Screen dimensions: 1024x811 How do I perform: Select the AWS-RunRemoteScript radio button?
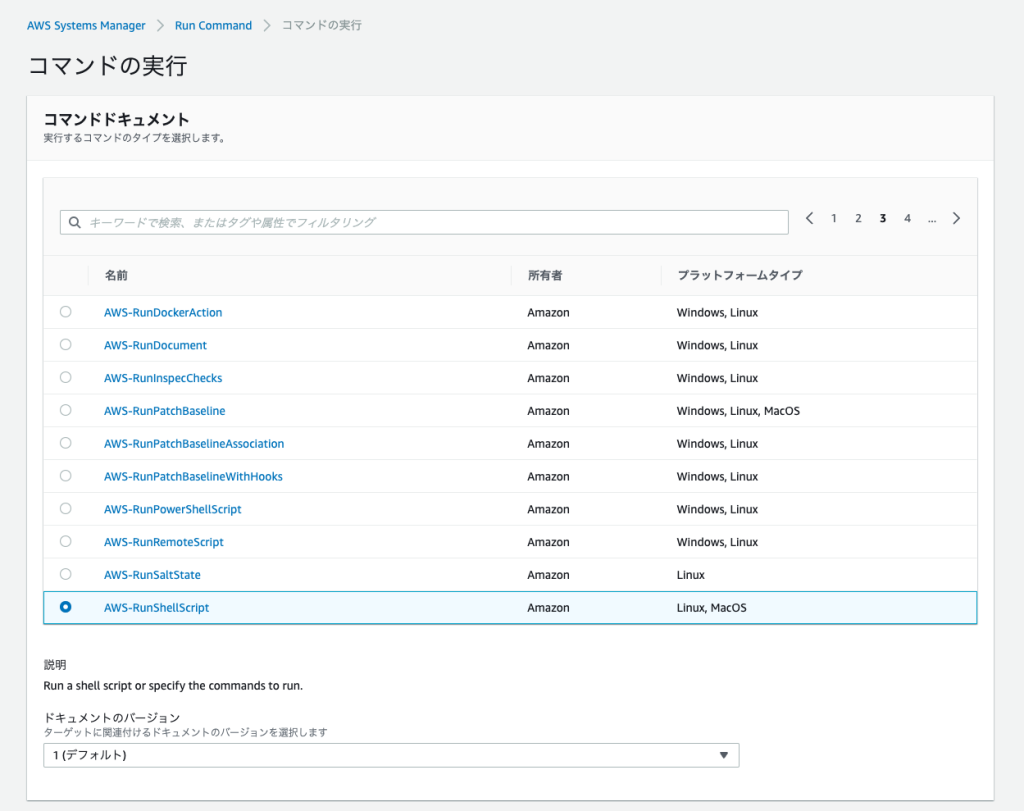65,541
